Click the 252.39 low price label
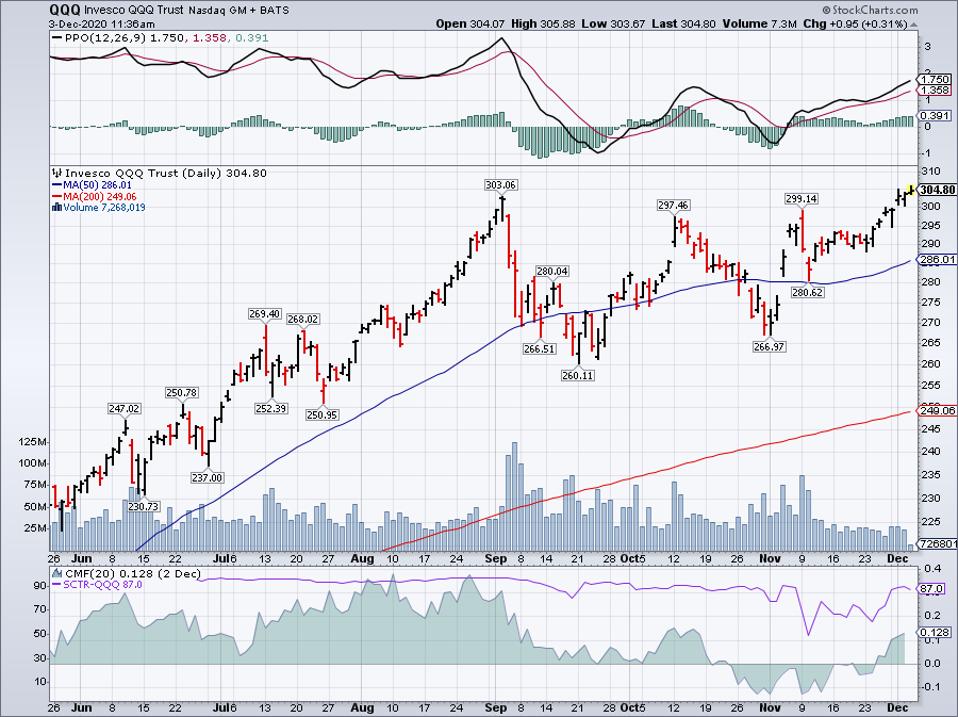Image resolution: width=958 pixels, height=717 pixels. [x=271, y=409]
